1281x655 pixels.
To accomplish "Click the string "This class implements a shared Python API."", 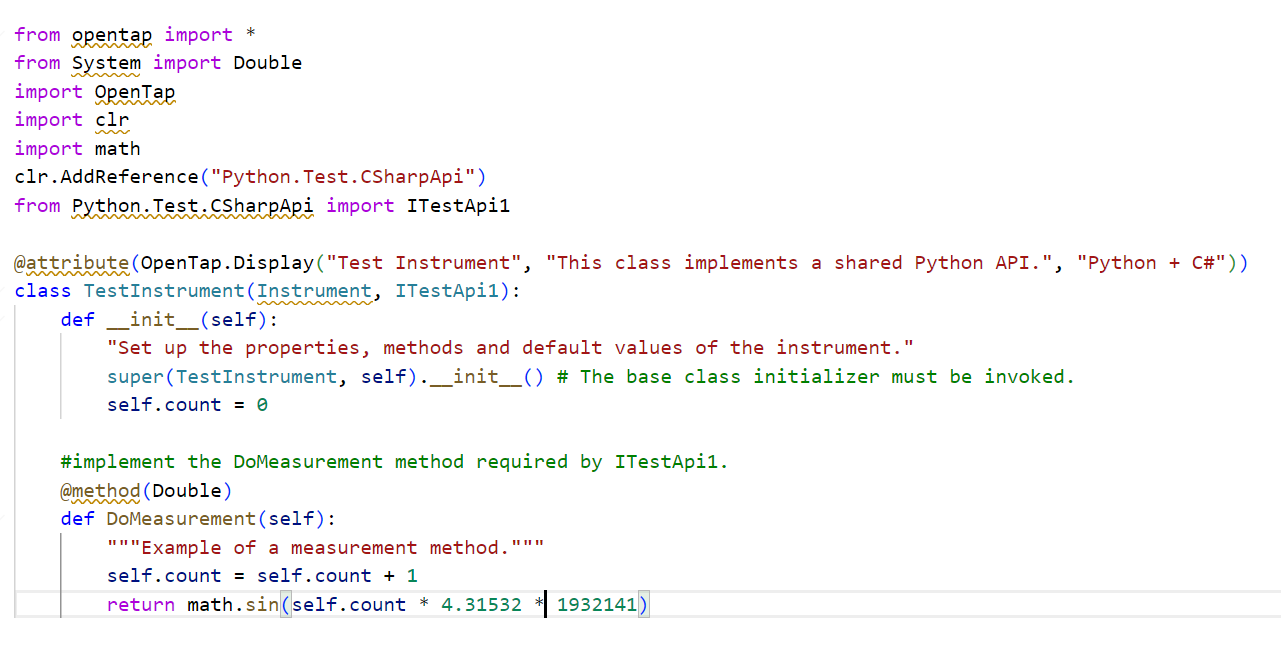I will pyautogui.click(x=800, y=263).
